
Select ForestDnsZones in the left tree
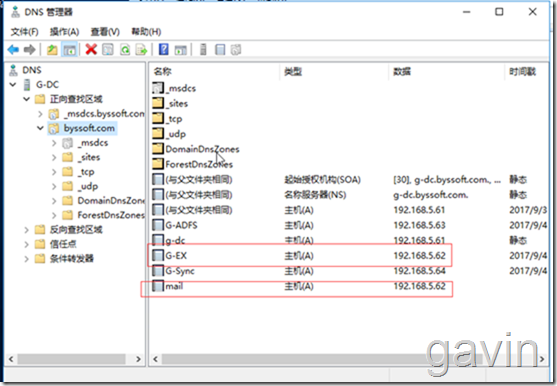pyautogui.click(x=111, y=215)
